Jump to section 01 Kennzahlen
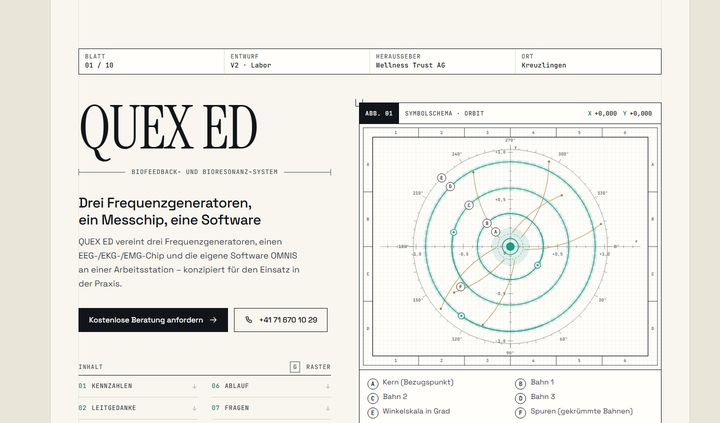 click(x=138, y=386)
